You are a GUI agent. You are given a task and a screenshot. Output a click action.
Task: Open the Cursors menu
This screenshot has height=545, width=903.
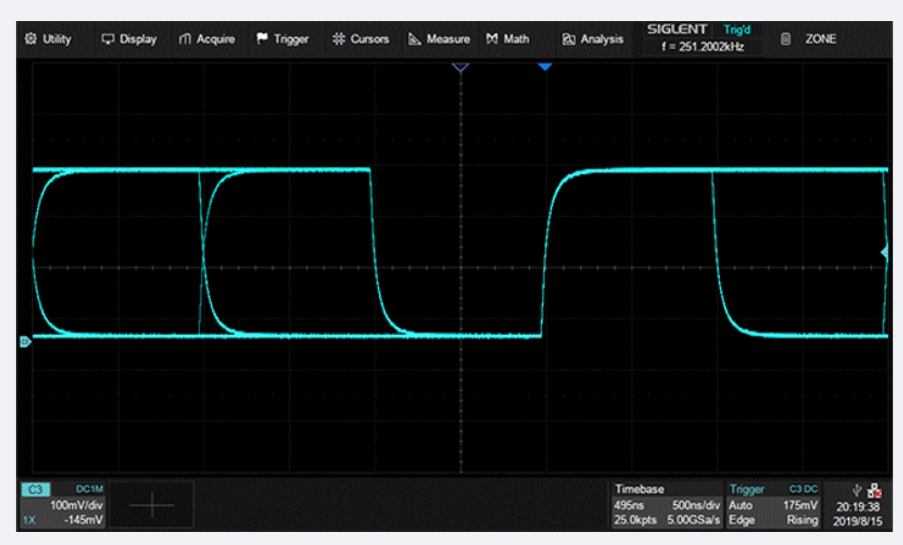tap(361, 39)
